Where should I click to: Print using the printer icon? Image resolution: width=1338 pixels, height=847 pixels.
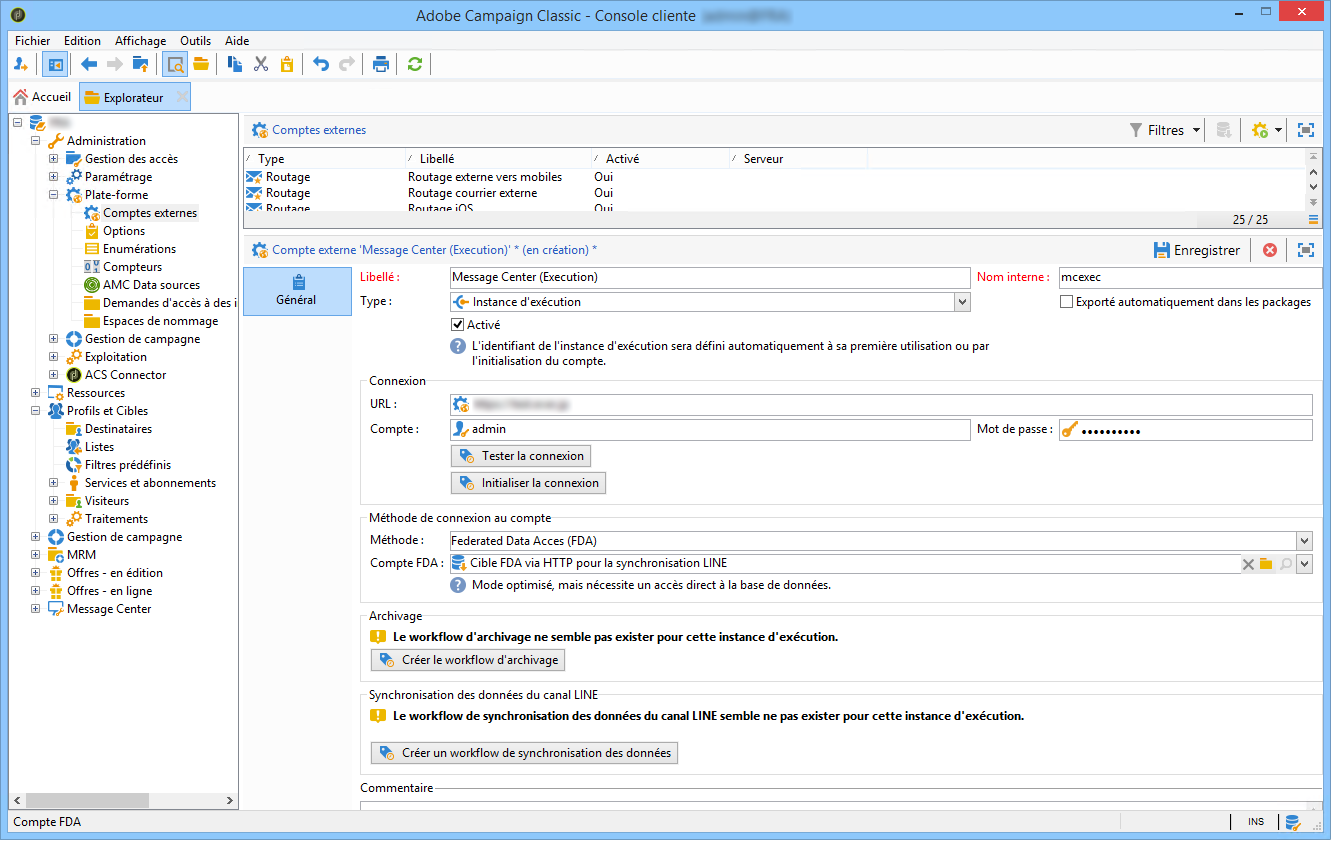(381, 65)
